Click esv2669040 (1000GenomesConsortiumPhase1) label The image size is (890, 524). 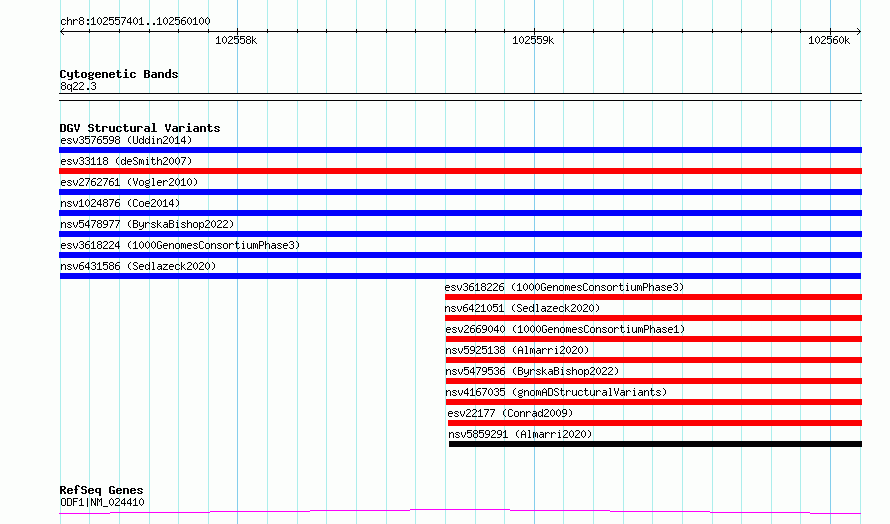565,329
